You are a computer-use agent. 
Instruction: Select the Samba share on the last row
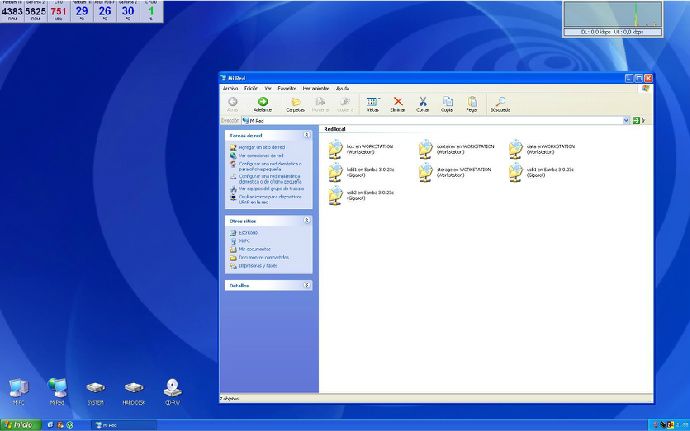361,195
